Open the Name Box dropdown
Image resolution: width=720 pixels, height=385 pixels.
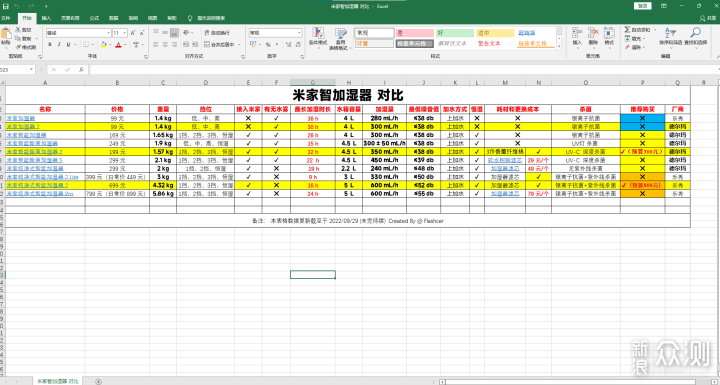click(31, 70)
